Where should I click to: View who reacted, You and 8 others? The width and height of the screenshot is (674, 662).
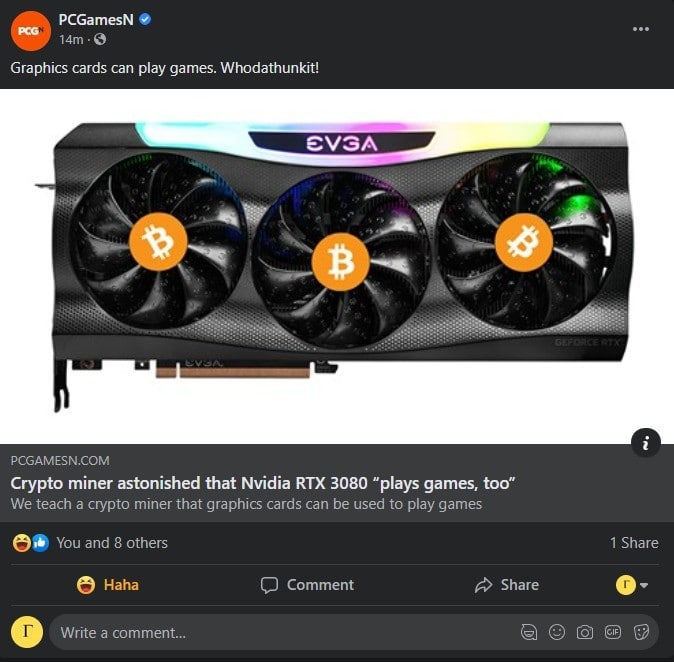tap(112, 542)
